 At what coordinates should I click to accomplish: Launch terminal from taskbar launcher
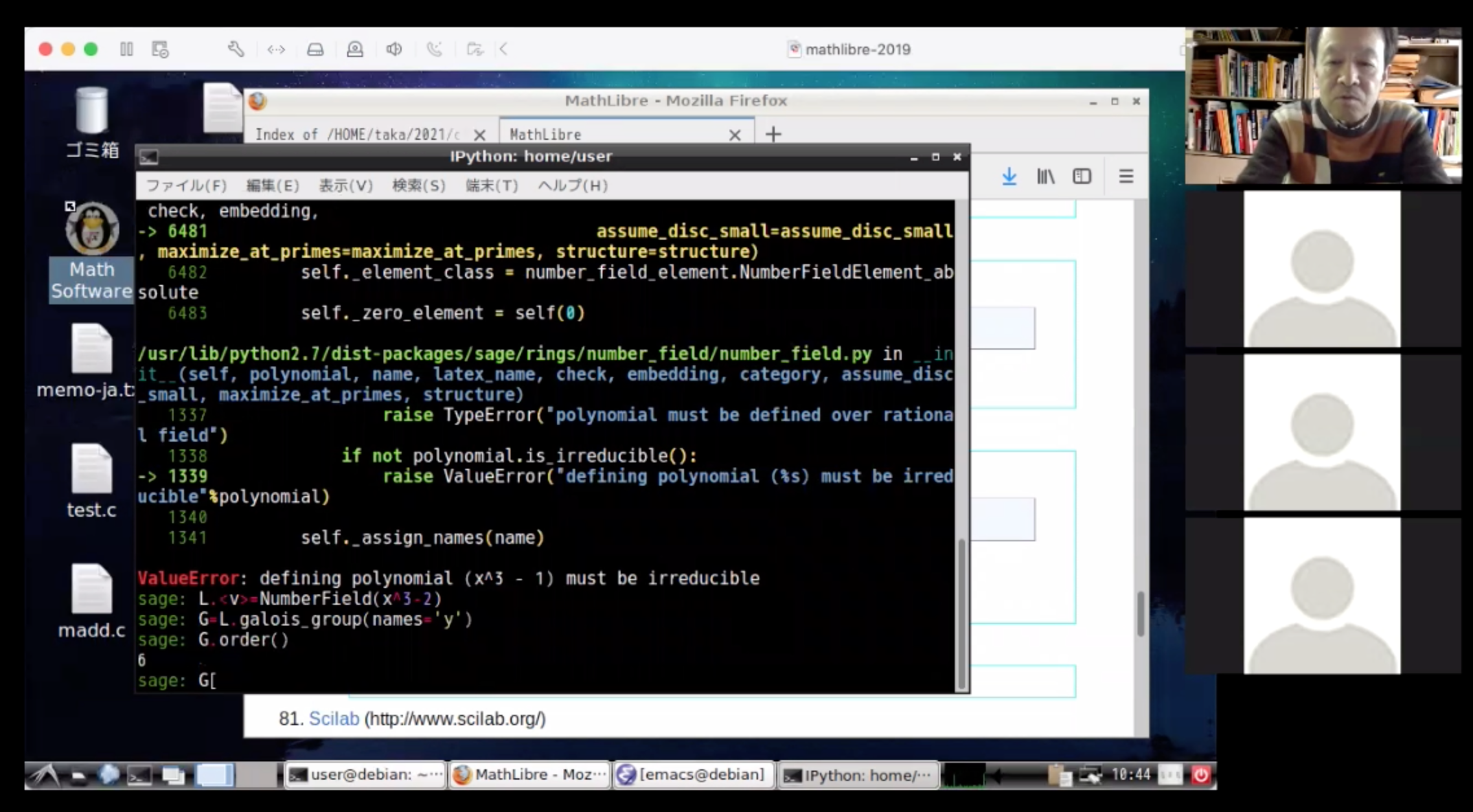(x=139, y=775)
